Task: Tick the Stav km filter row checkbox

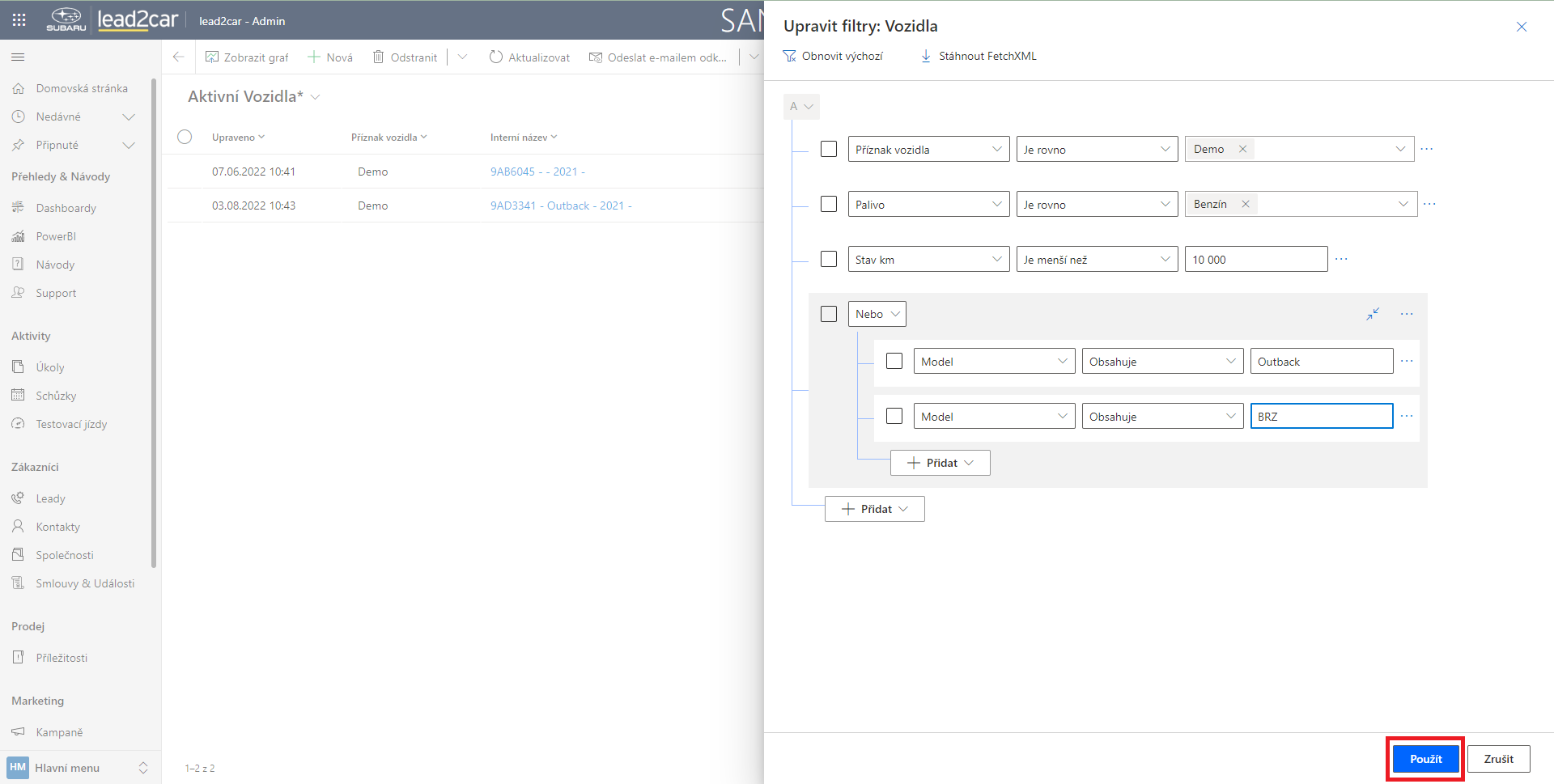Action: click(x=829, y=260)
